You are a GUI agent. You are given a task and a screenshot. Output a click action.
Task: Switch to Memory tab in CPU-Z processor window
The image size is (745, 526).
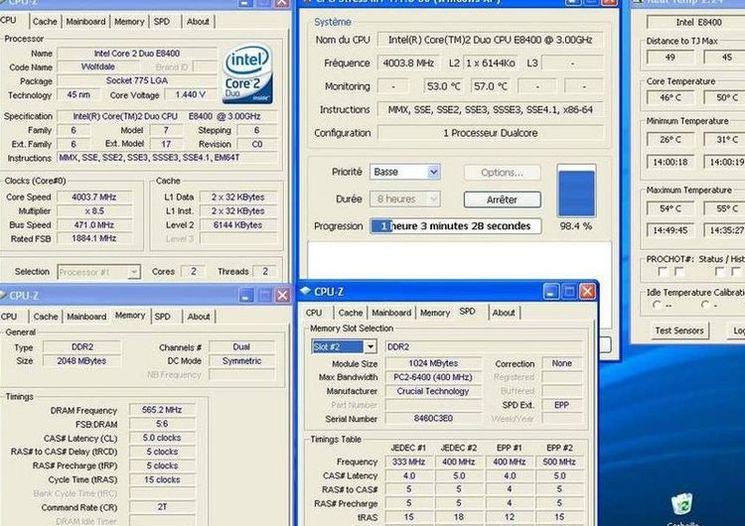click(x=129, y=21)
